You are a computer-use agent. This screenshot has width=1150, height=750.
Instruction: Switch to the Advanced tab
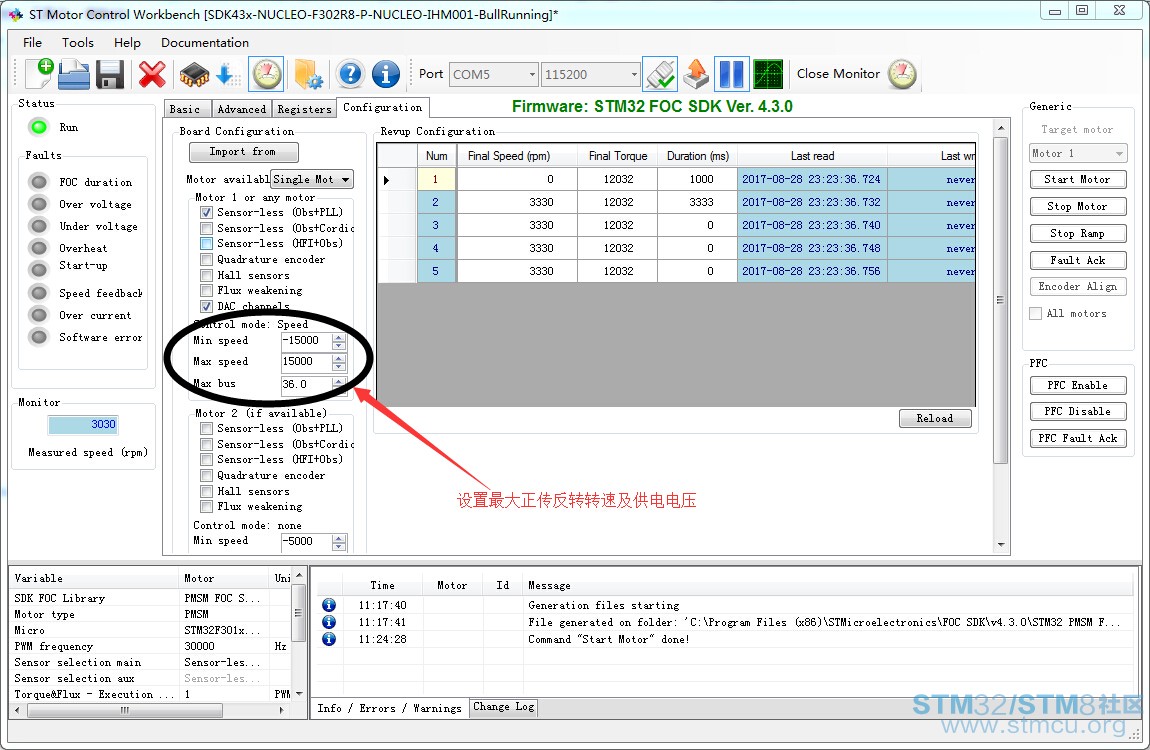tap(241, 109)
